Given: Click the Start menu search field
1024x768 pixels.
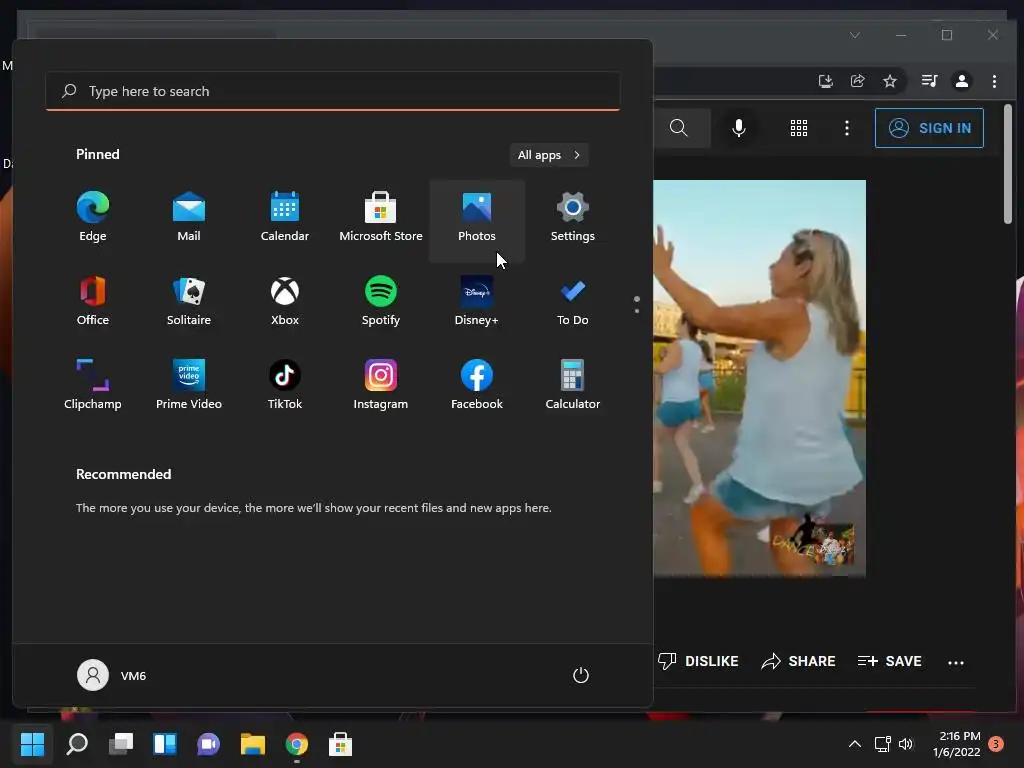Looking at the screenshot, I should [x=332, y=91].
